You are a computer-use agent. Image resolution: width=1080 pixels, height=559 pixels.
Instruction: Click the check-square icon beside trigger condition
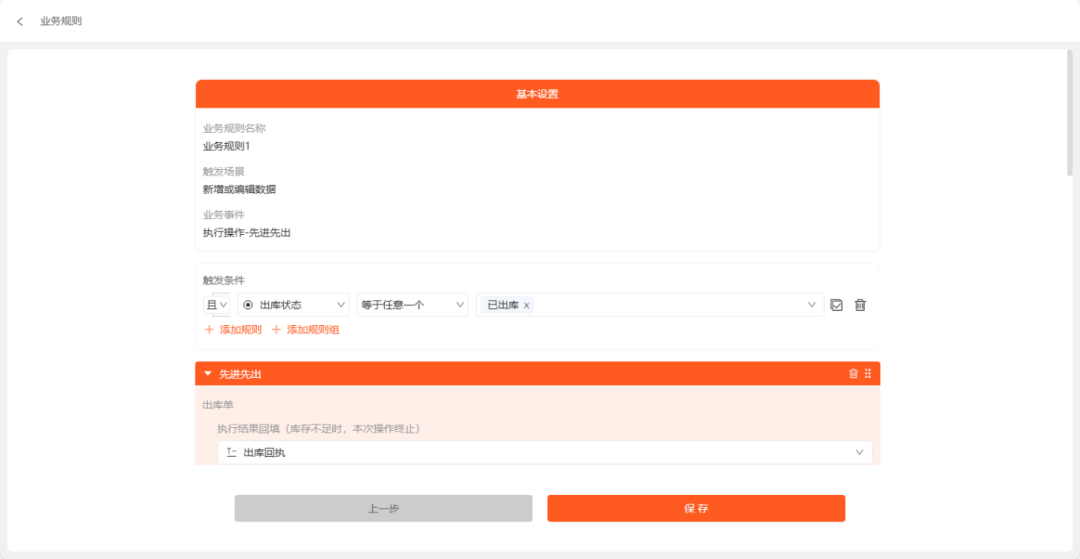coord(837,305)
